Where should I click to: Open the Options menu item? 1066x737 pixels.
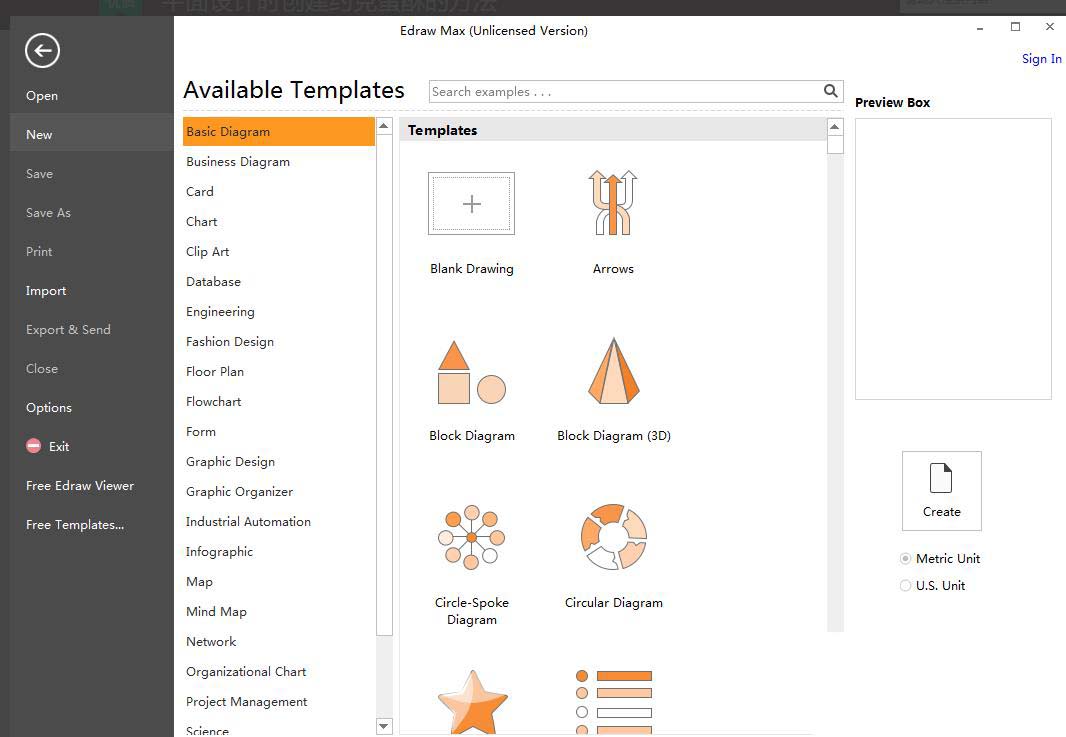tap(48, 407)
